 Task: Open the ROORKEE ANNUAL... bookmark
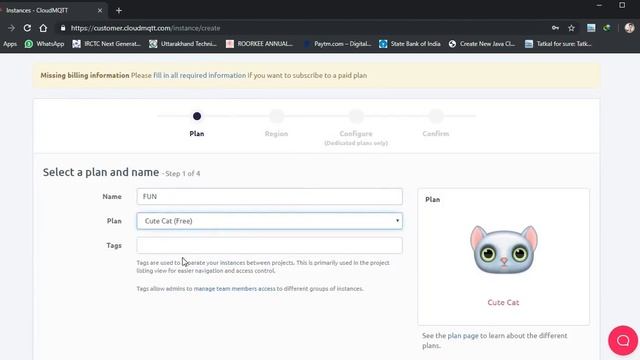(260, 44)
